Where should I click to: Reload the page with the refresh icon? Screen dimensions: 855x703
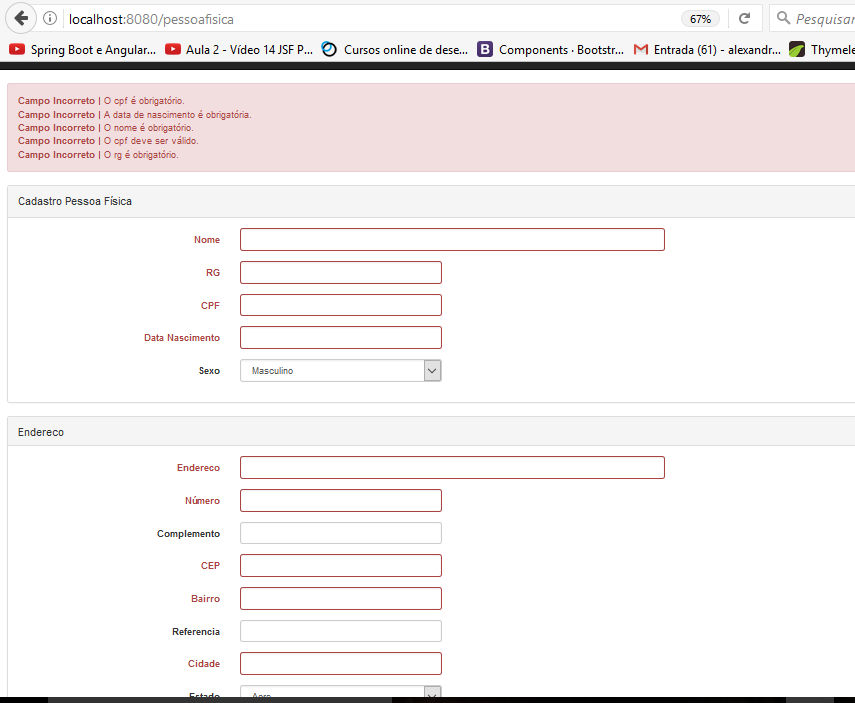744,19
